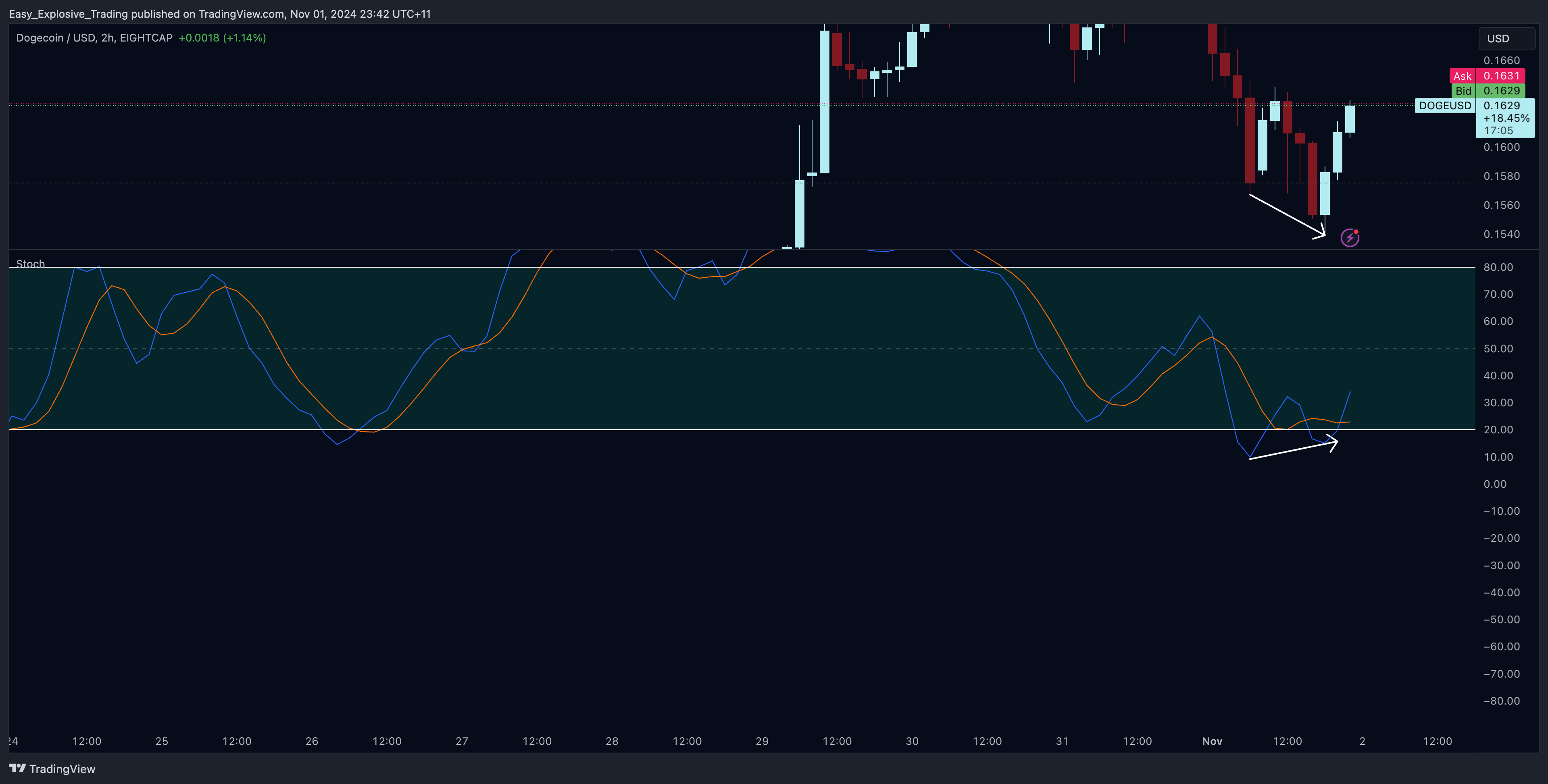Screen dimensions: 1548x784
Task: Click the 27 date label on time axis
Action: 462,741
